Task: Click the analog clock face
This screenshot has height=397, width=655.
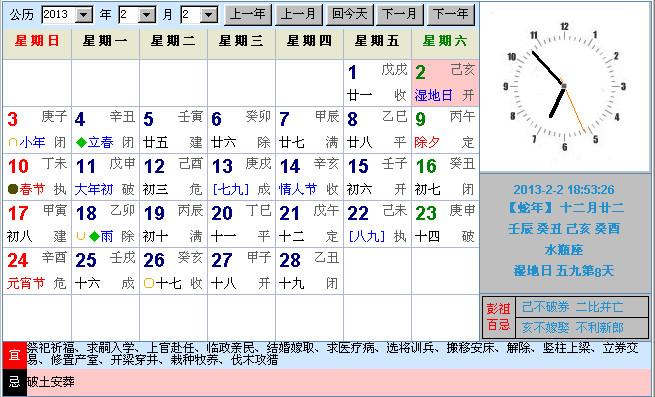Action: [564, 87]
